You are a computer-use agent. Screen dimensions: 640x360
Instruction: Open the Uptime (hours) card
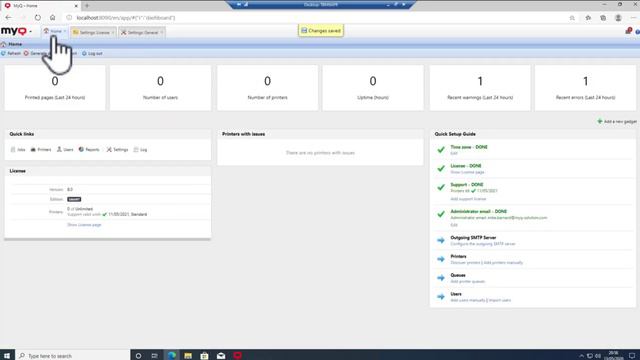(x=373, y=87)
